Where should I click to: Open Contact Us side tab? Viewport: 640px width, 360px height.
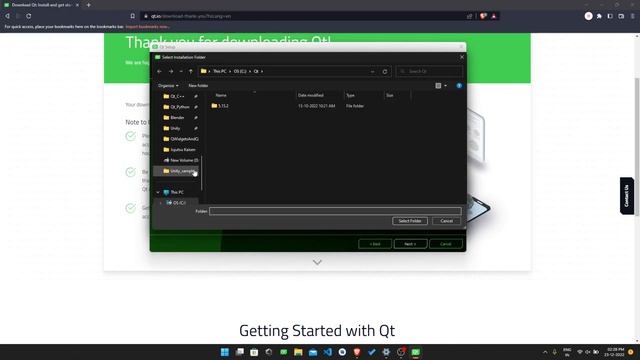(x=627, y=196)
